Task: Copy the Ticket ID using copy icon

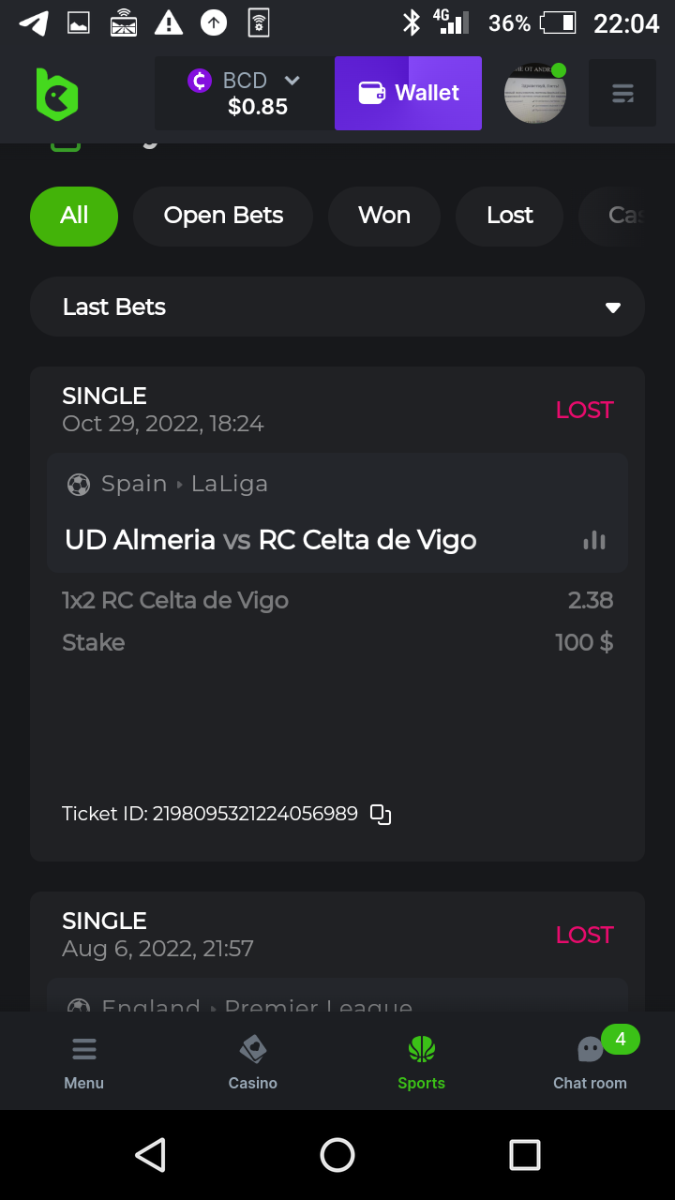Action: [380, 814]
